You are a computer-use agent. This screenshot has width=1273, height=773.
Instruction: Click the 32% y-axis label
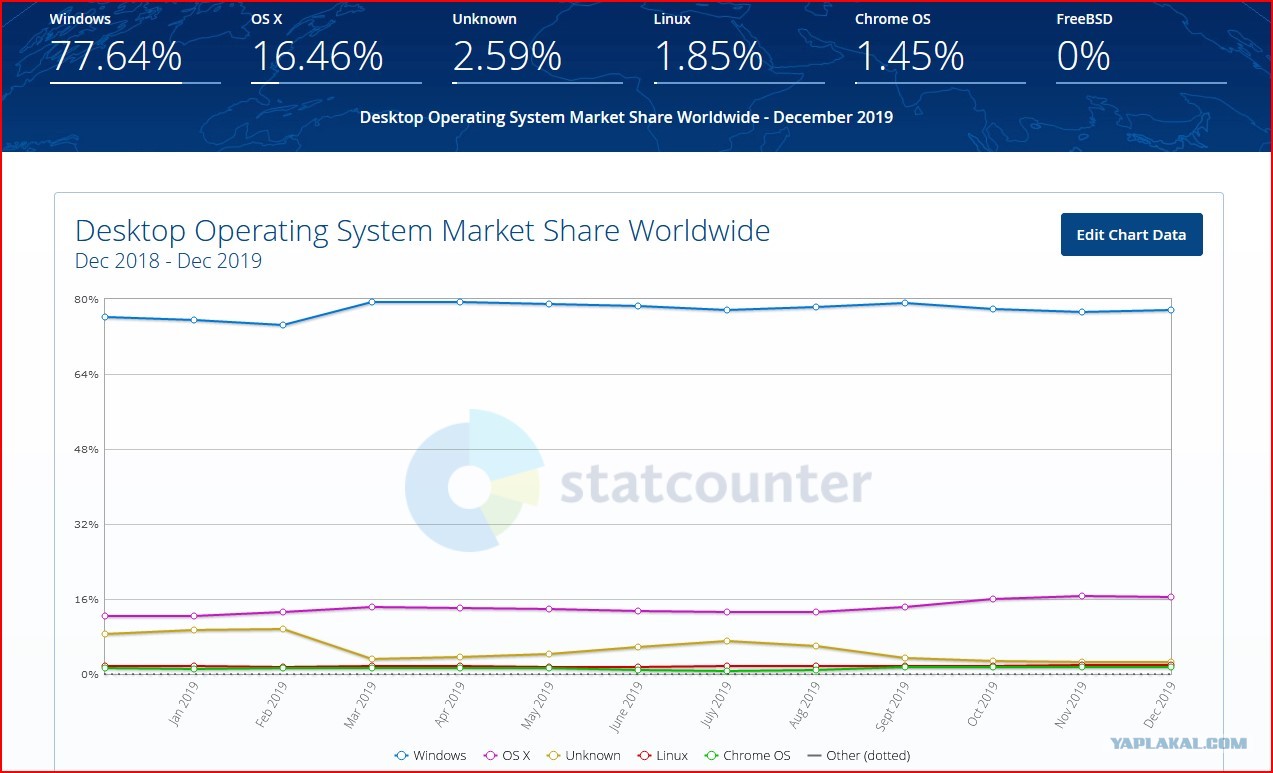[86, 525]
